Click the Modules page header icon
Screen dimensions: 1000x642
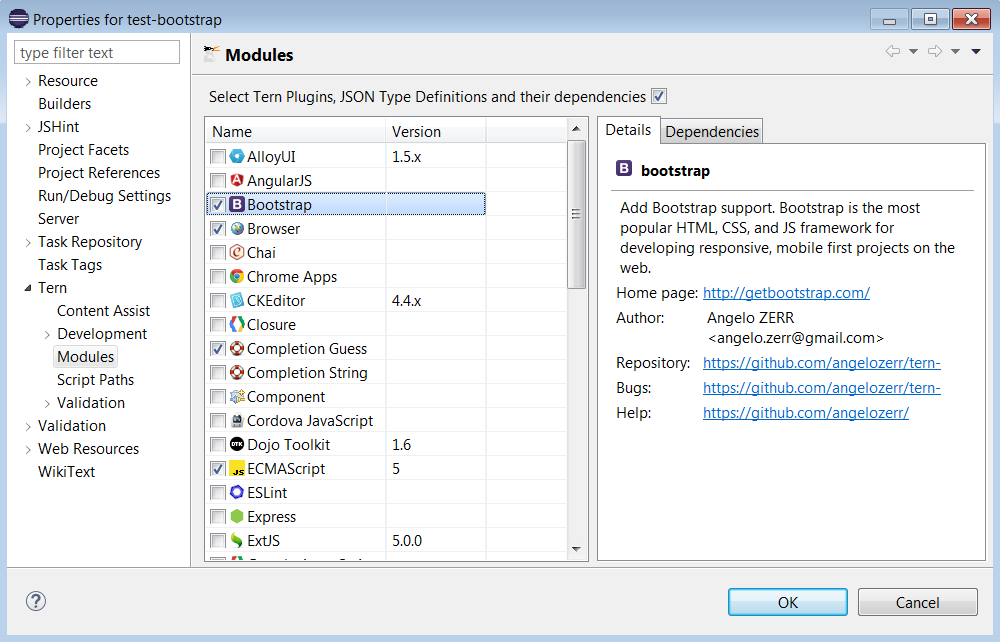[214, 55]
